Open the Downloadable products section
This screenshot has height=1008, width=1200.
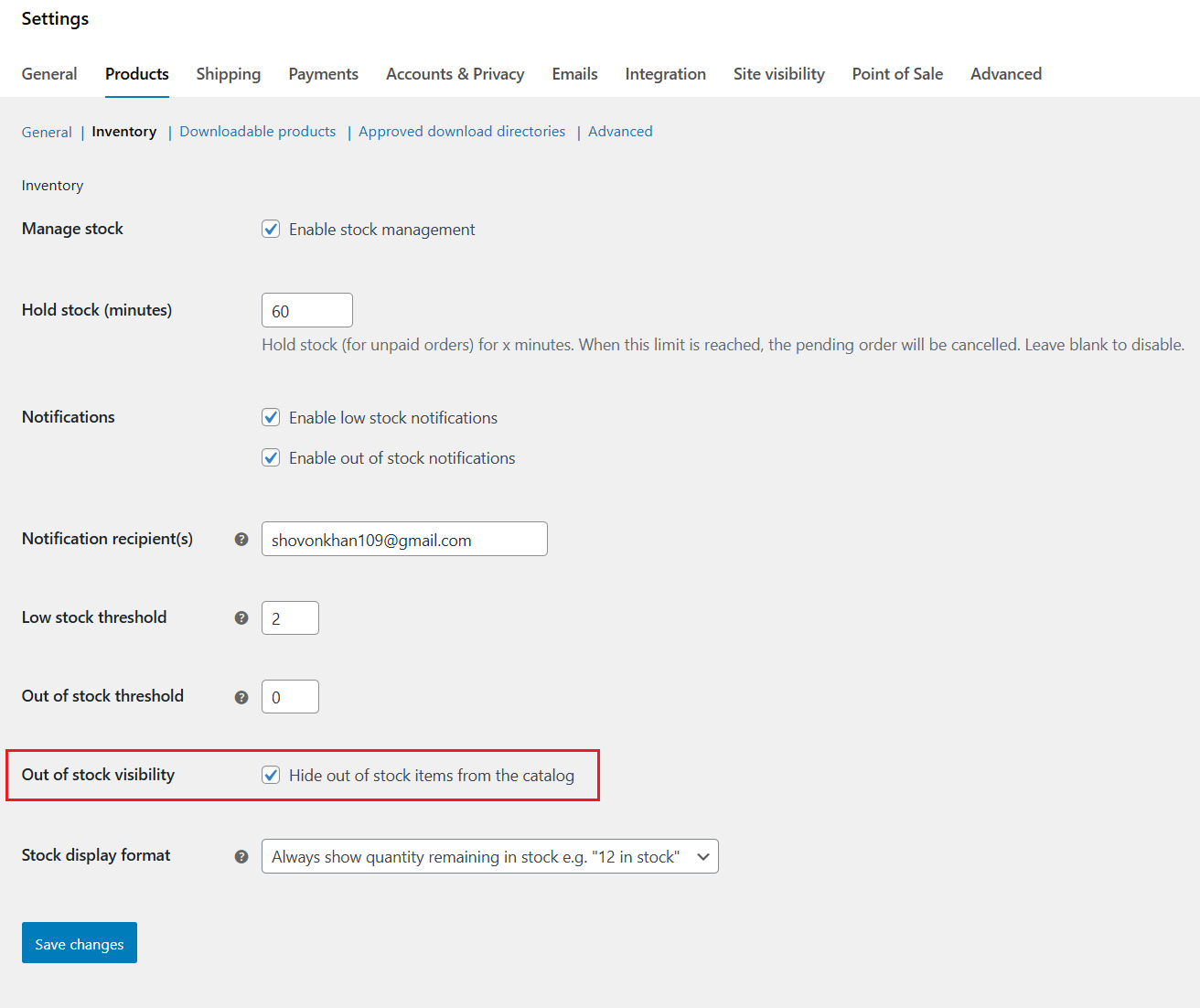257,131
